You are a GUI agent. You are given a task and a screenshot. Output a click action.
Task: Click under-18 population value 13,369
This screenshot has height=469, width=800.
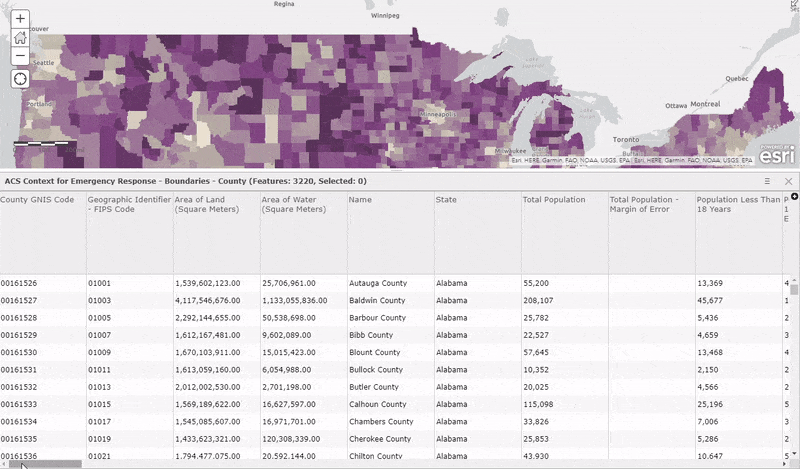[x=710, y=283]
